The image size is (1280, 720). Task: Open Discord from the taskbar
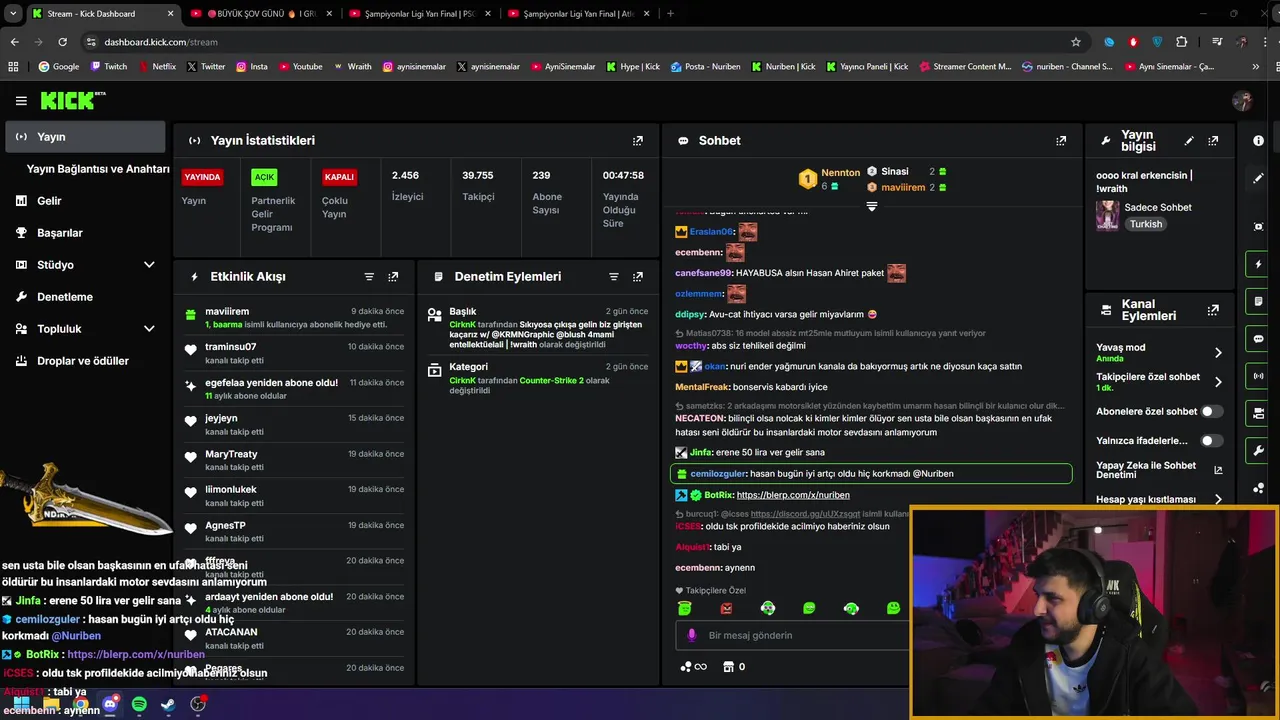[x=110, y=705]
